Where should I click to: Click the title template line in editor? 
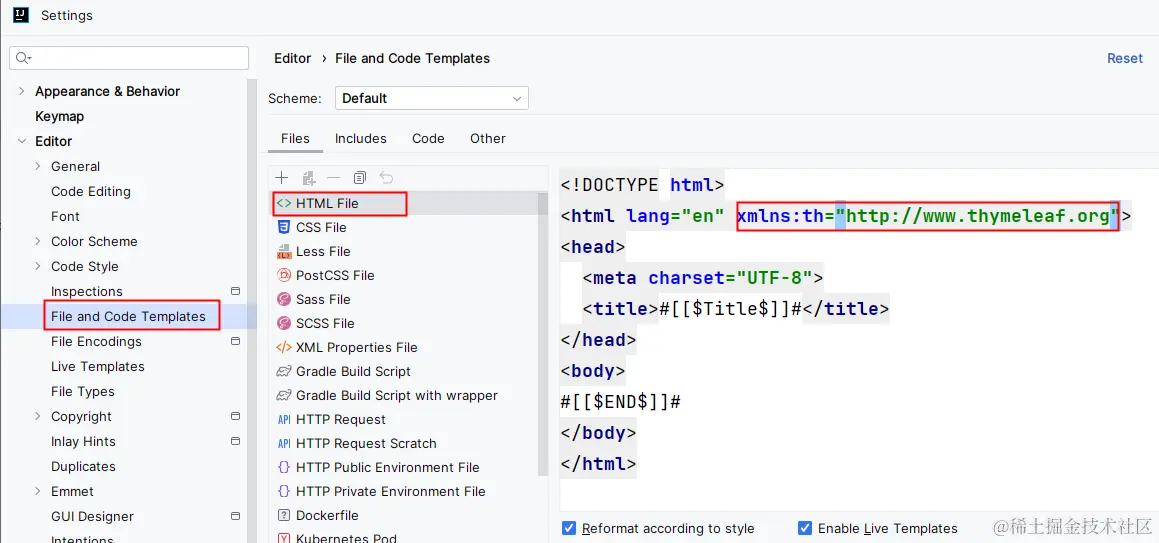click(x=735, y=309)
